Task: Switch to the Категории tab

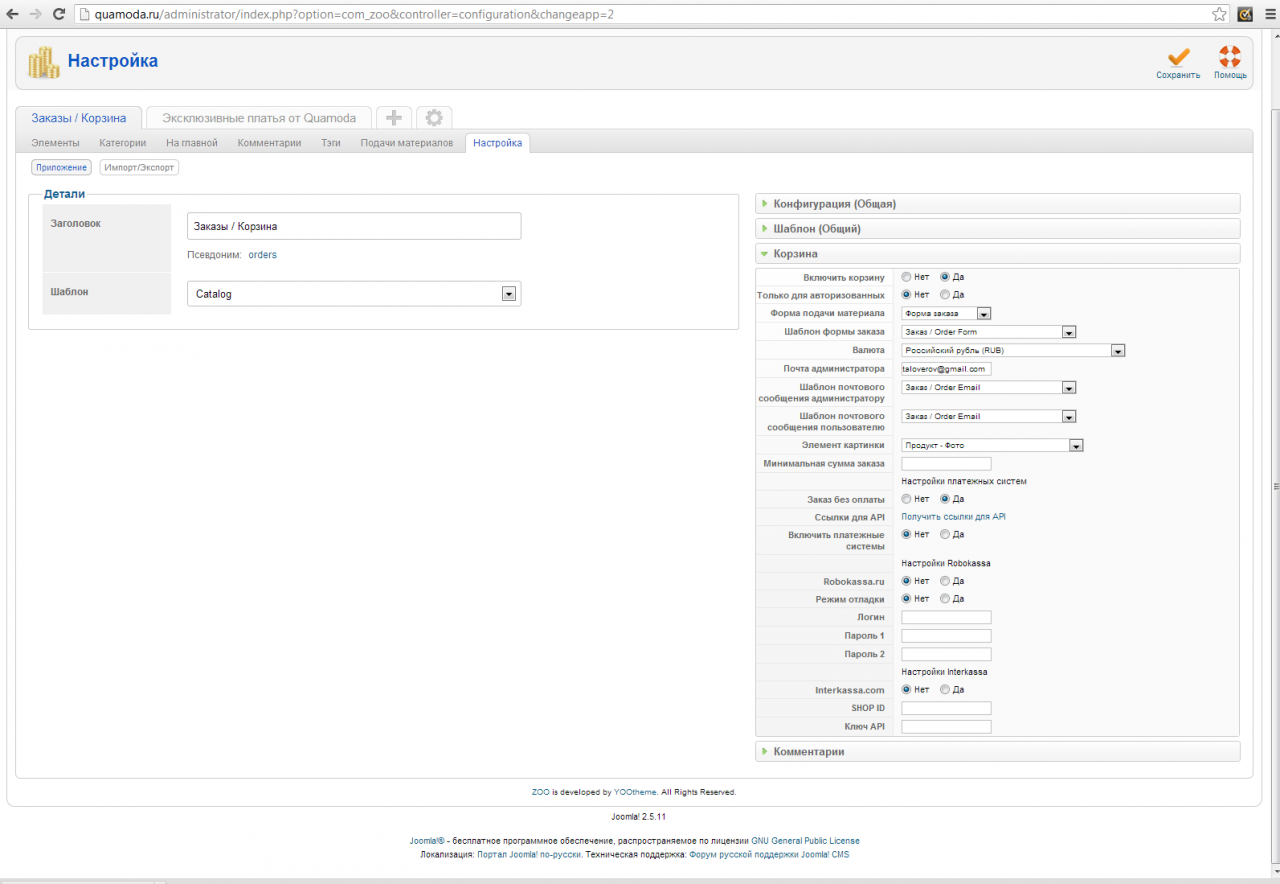Action: 122,143
